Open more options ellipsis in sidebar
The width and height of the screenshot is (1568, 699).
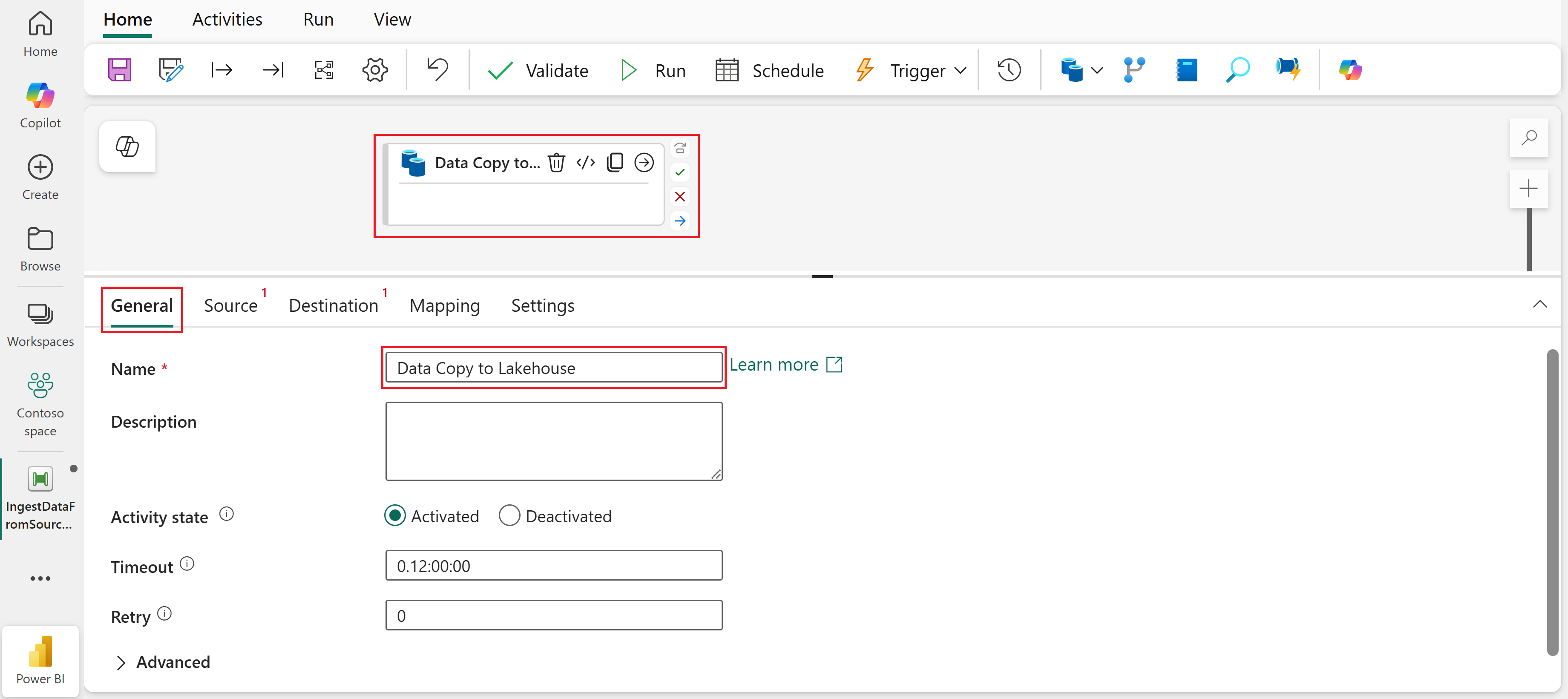(x=40, y=578)
